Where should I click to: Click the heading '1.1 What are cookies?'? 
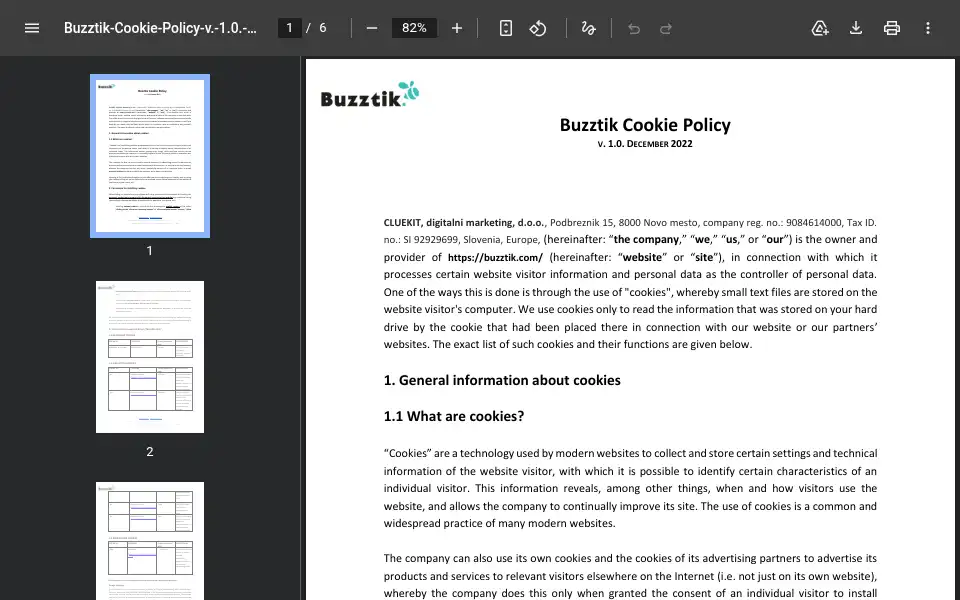click(454, 416)
